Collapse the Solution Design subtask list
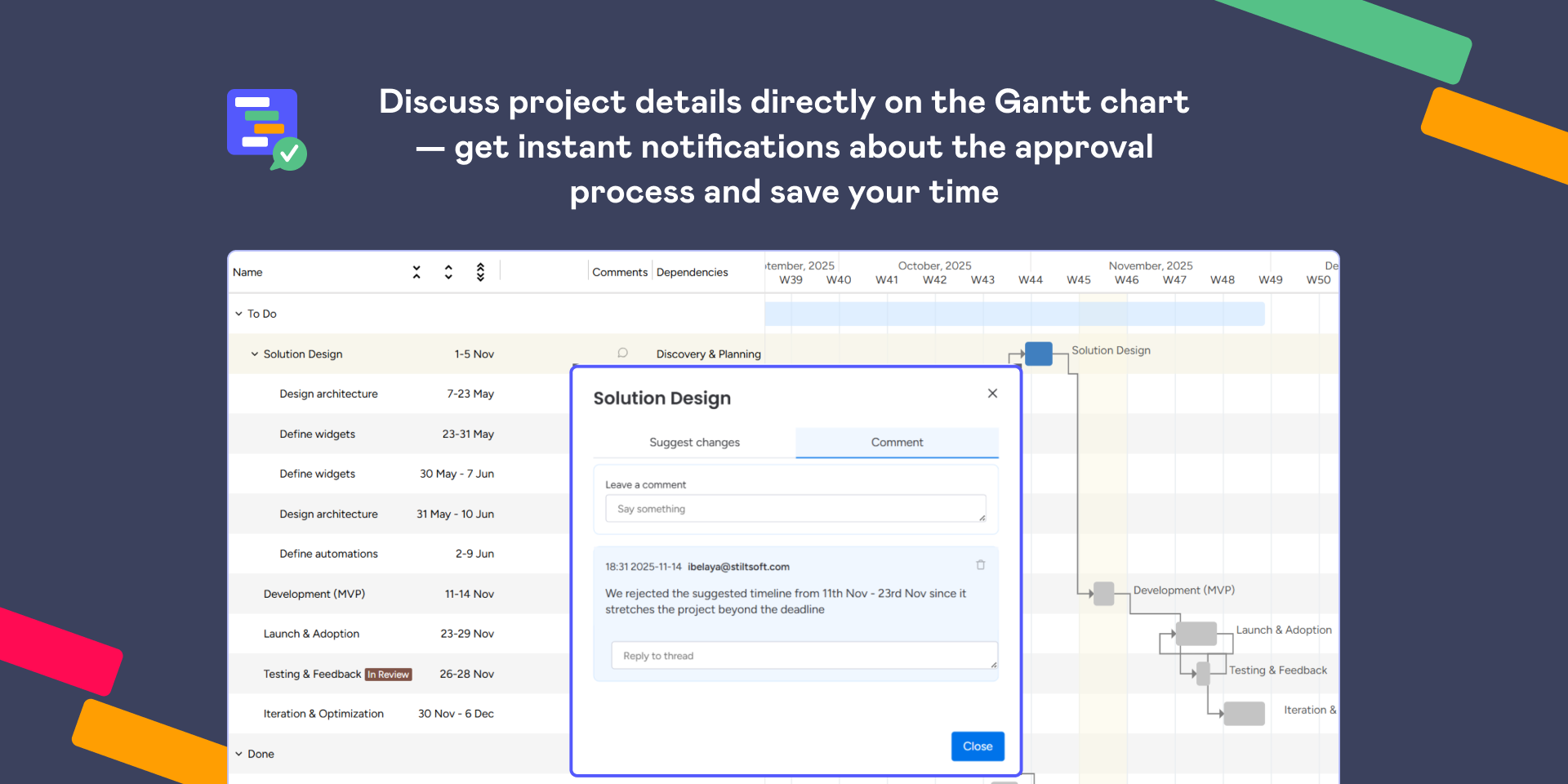The height and width of the screenshot is (784, 1568). (255, 354)
